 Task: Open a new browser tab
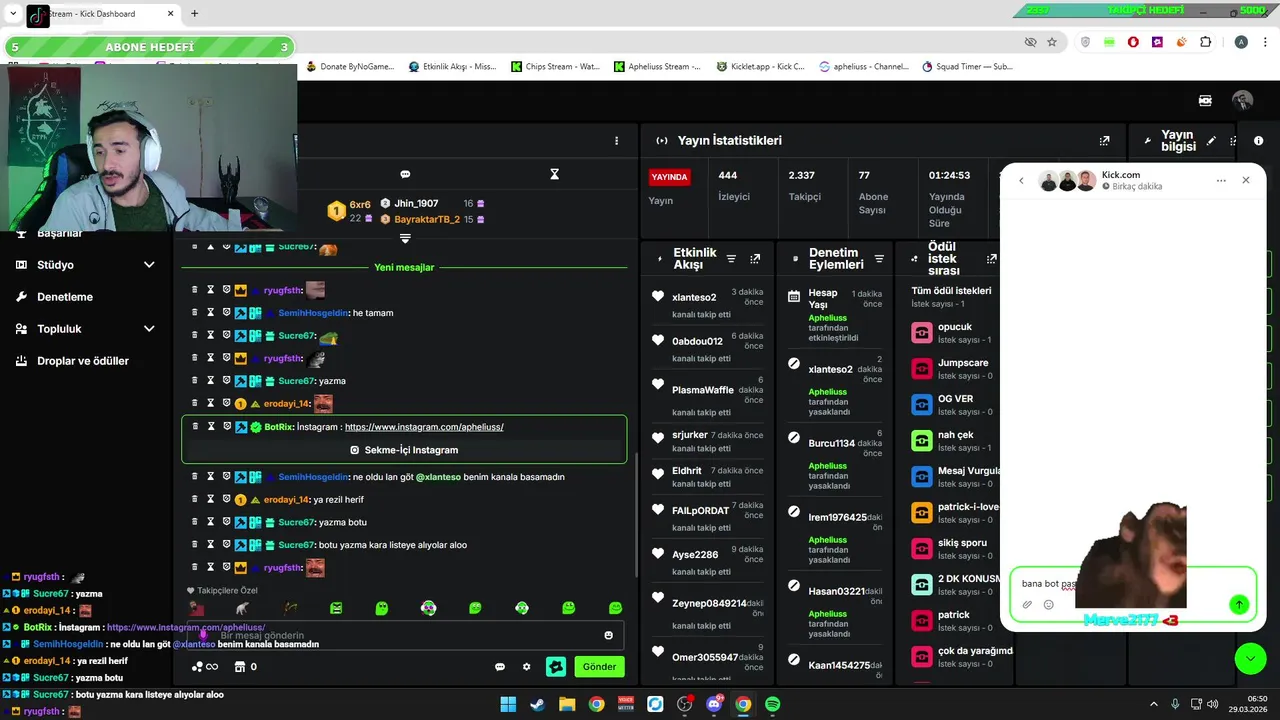point(194,14)
